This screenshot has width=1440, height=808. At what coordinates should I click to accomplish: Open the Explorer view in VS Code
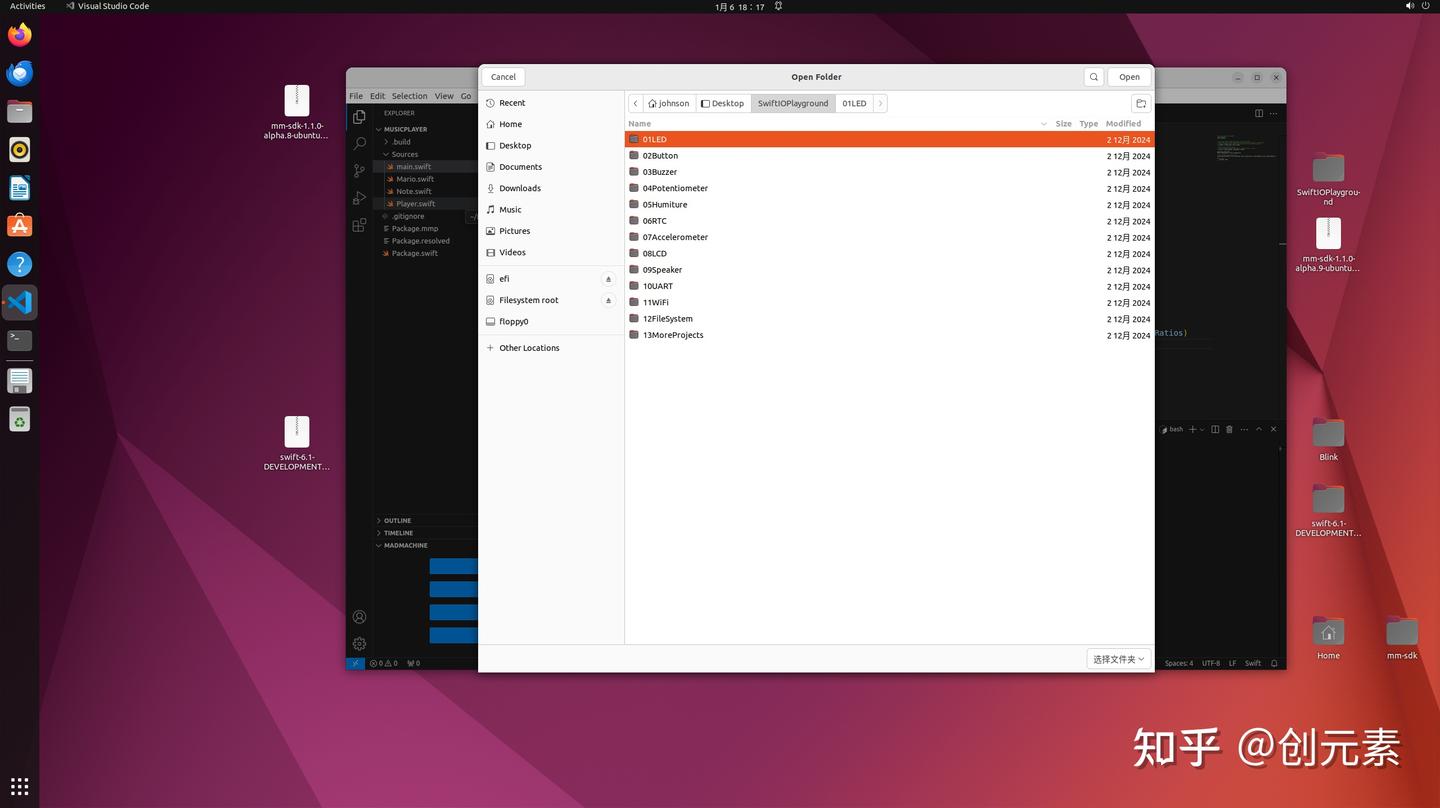360,117
